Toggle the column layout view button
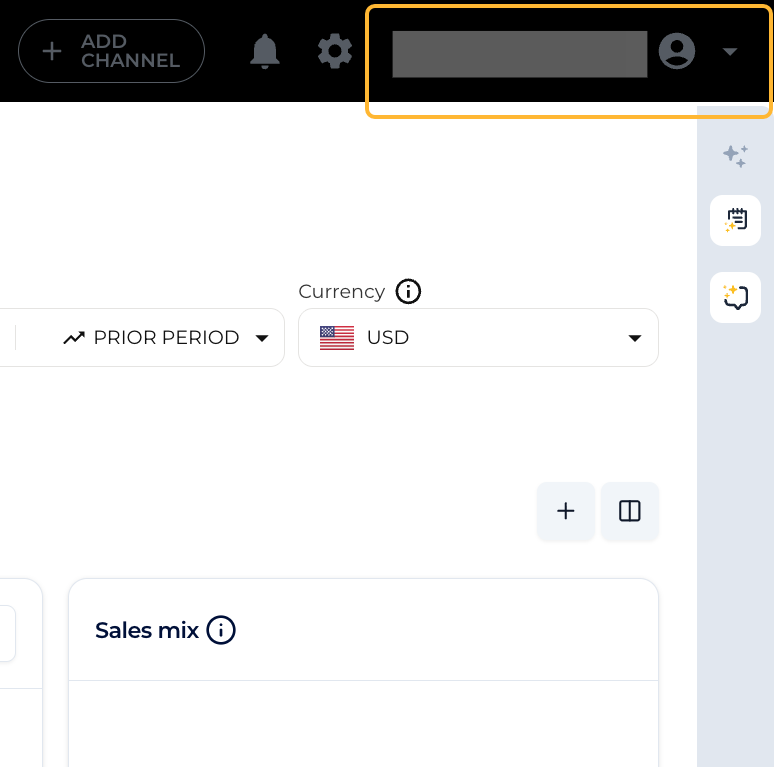Image resolution: width=774 pixels, height=767 pixels. tap(630, 511)
